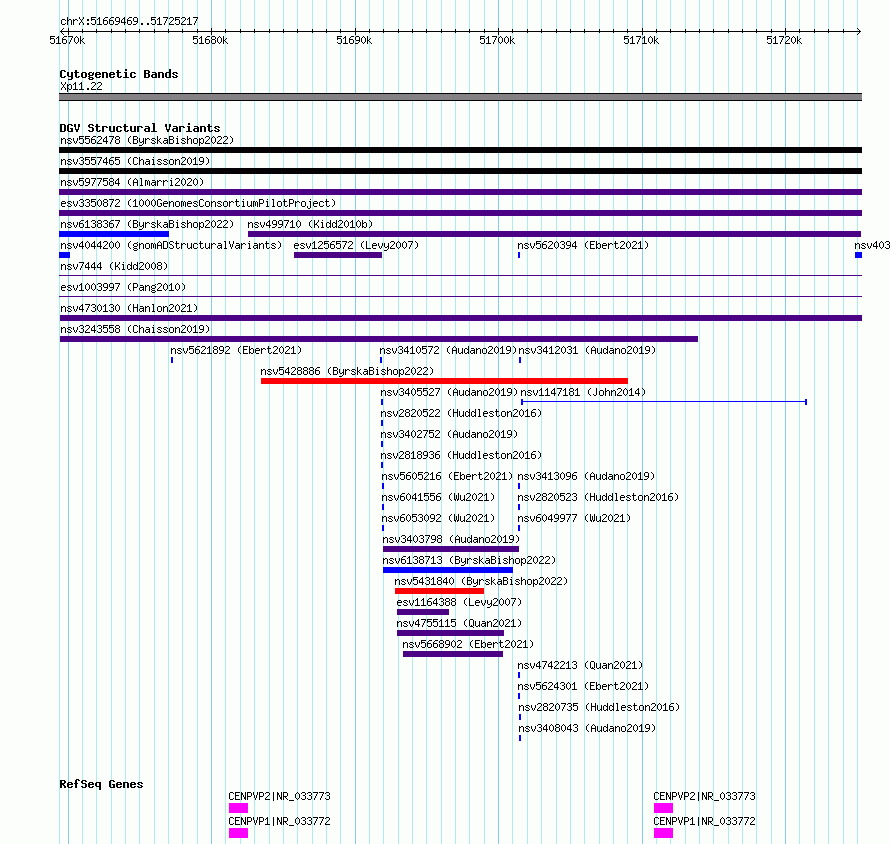Click nsv3413096 (Audano2019) label

coord(586,476)
